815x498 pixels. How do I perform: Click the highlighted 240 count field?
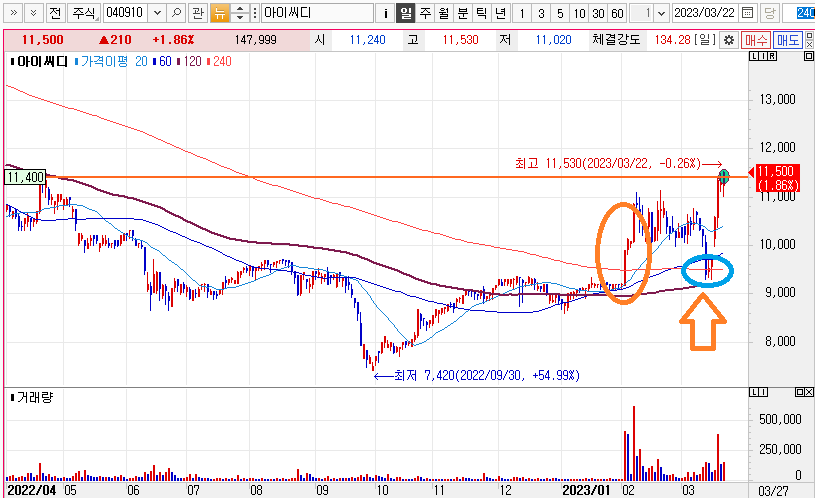click(798, 13)
